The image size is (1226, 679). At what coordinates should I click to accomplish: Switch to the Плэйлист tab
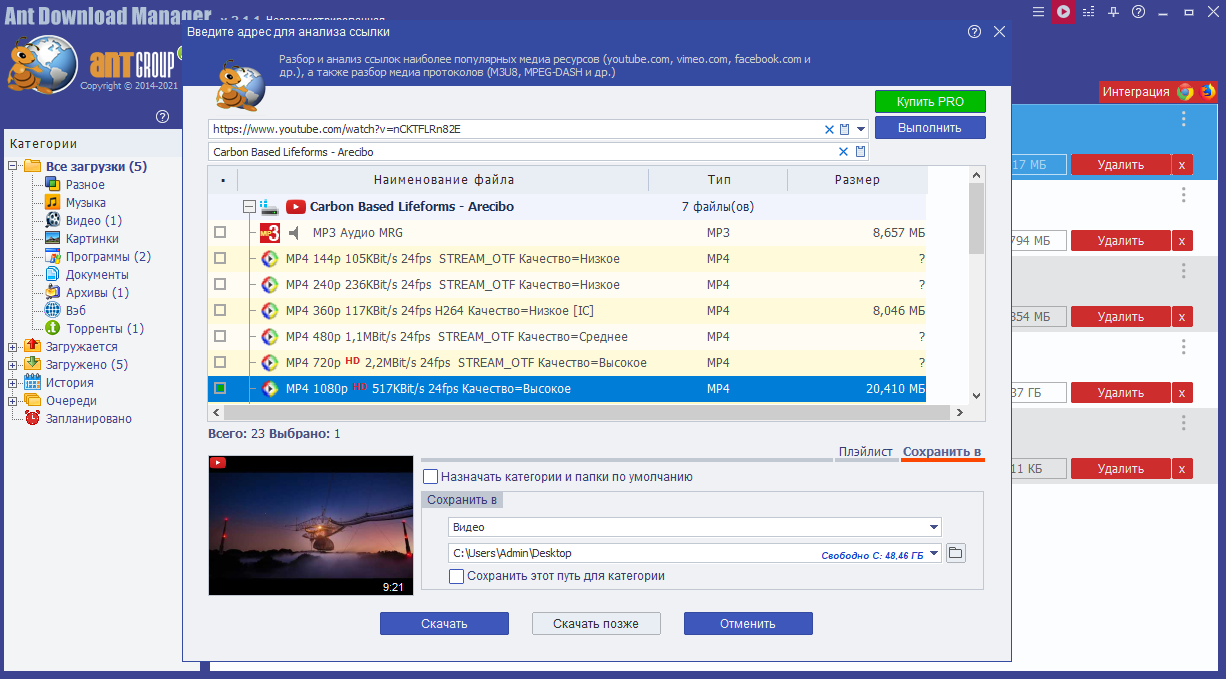click(866, 452)
